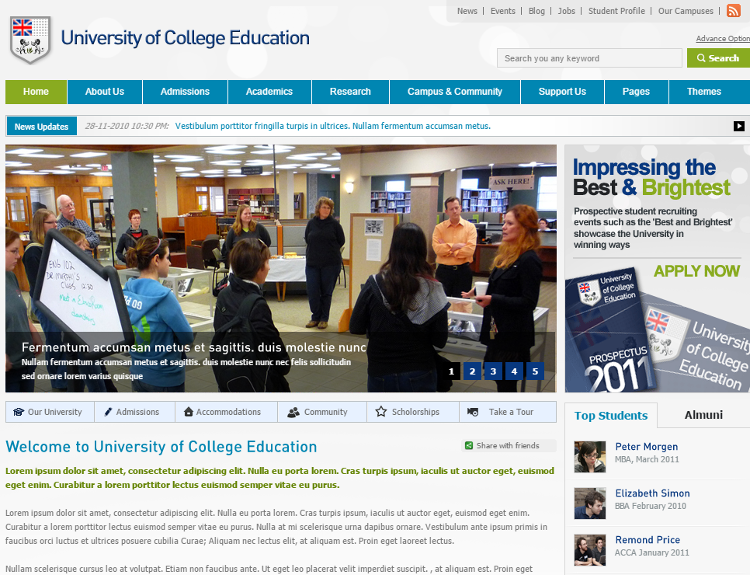Screen dimensions: 750x575
Task: Open the RSS feed icon
Action: [x=733, y=11]
